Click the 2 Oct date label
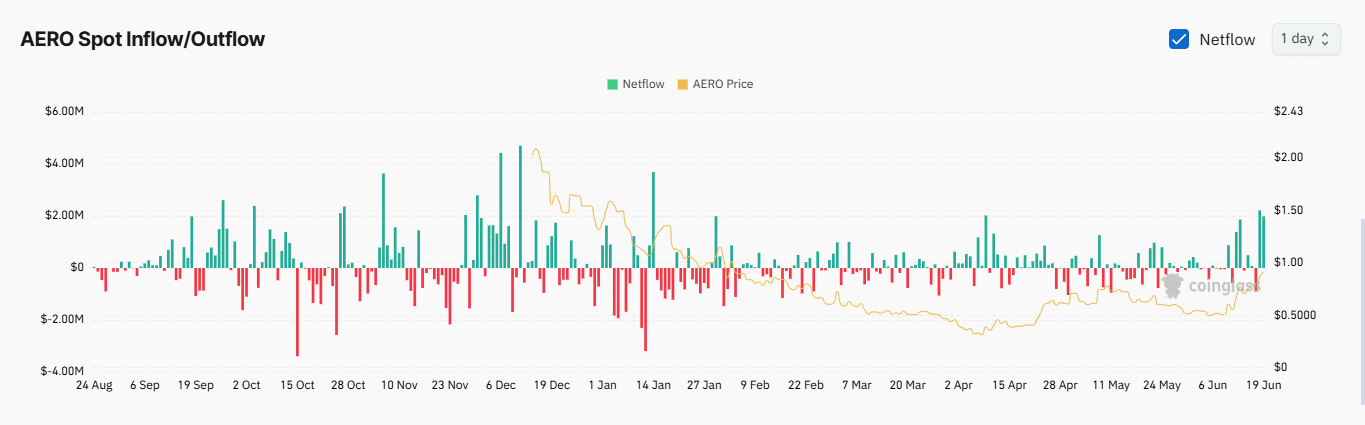 click(246, 385)
